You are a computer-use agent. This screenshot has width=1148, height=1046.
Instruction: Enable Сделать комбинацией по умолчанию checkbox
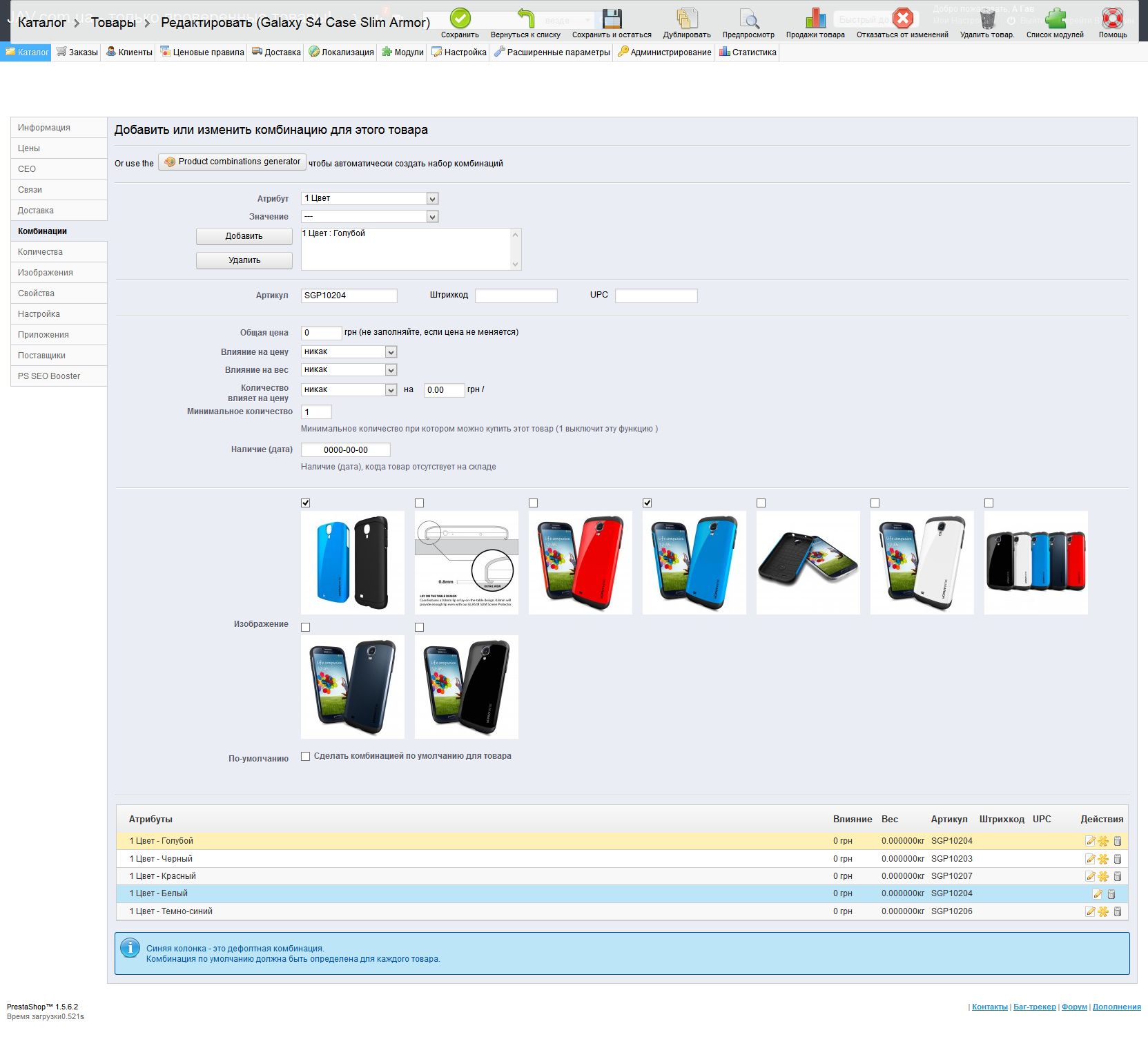point(306,757)
